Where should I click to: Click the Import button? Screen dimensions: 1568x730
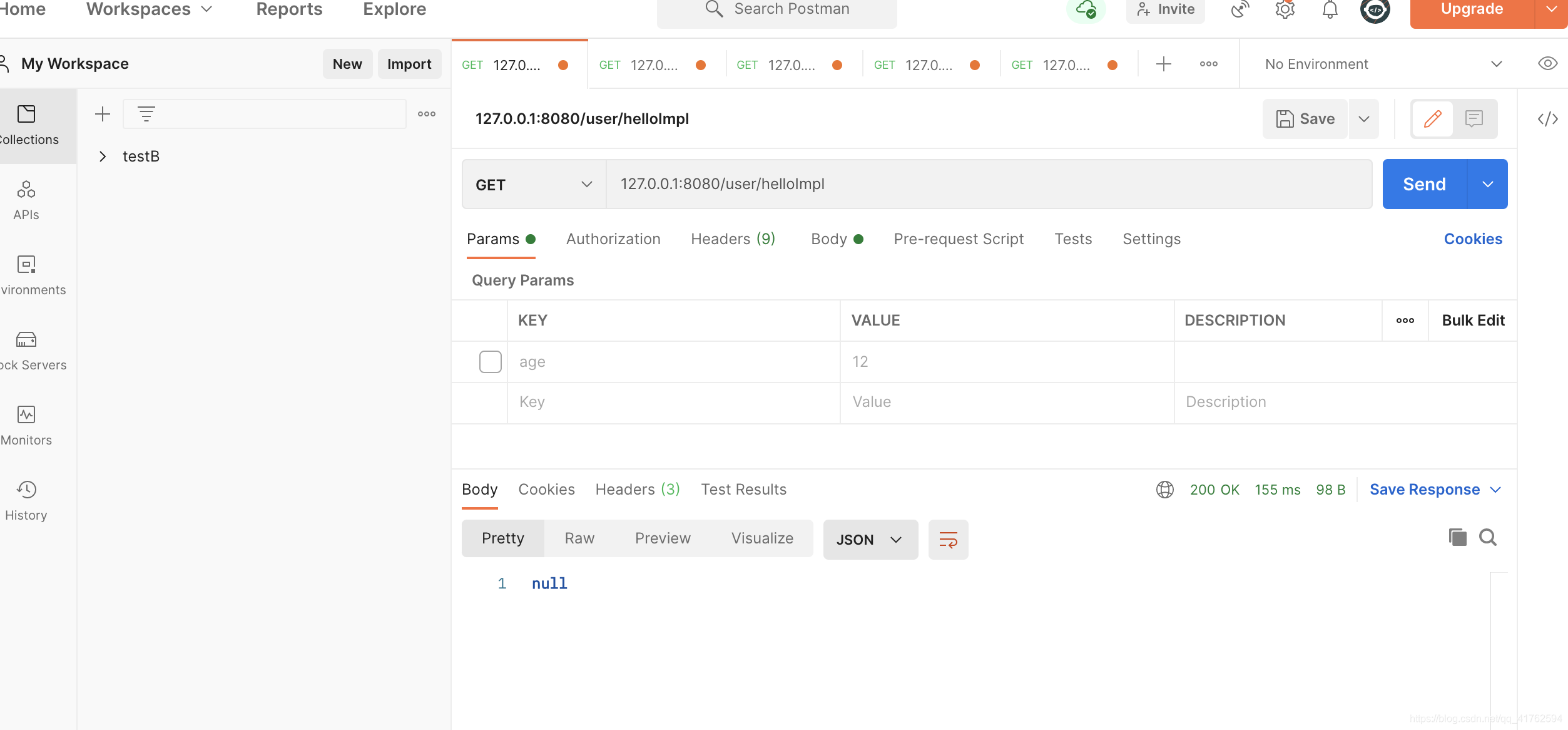(409, 64)
